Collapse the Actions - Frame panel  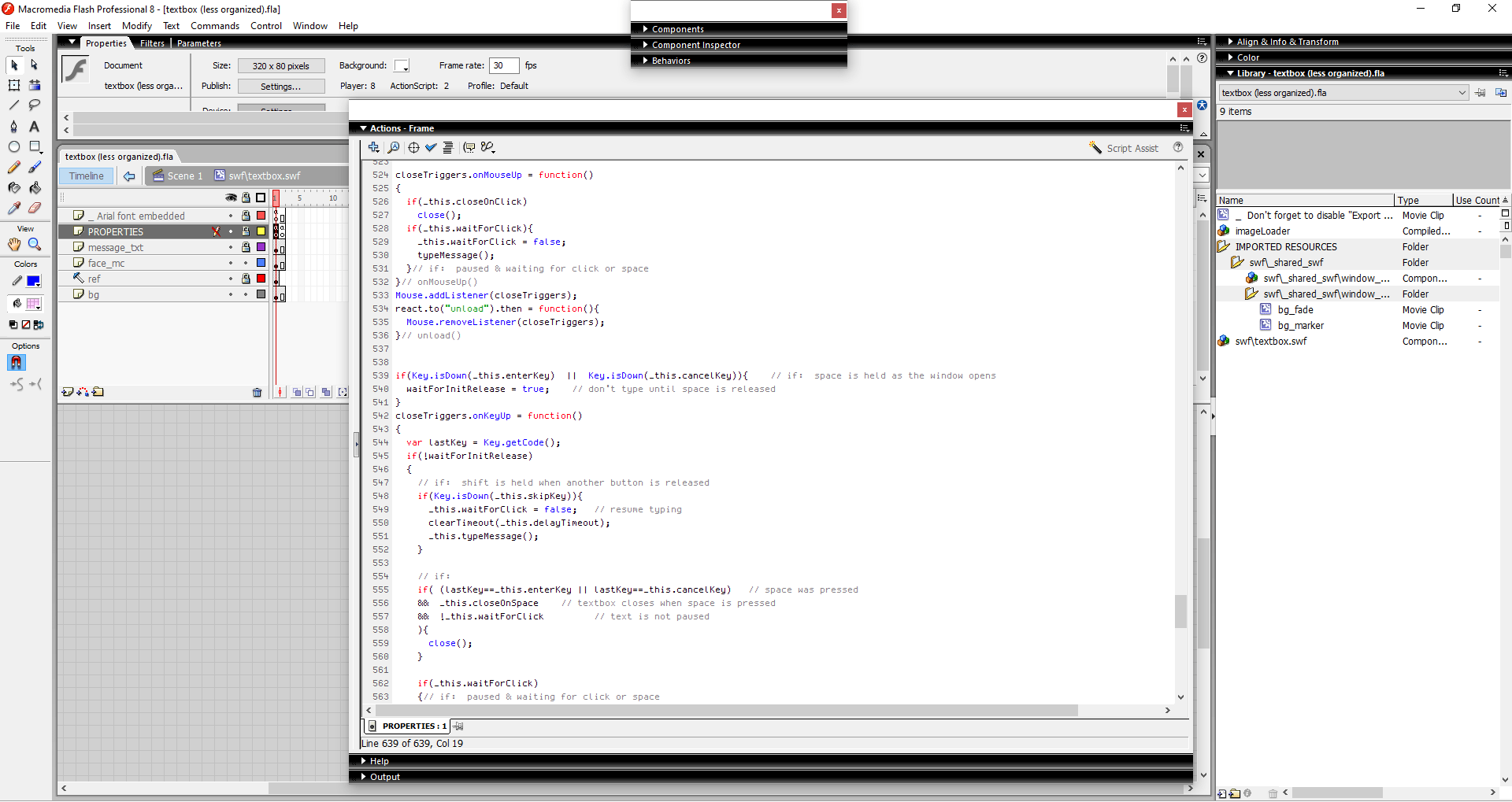coord(364,128)
